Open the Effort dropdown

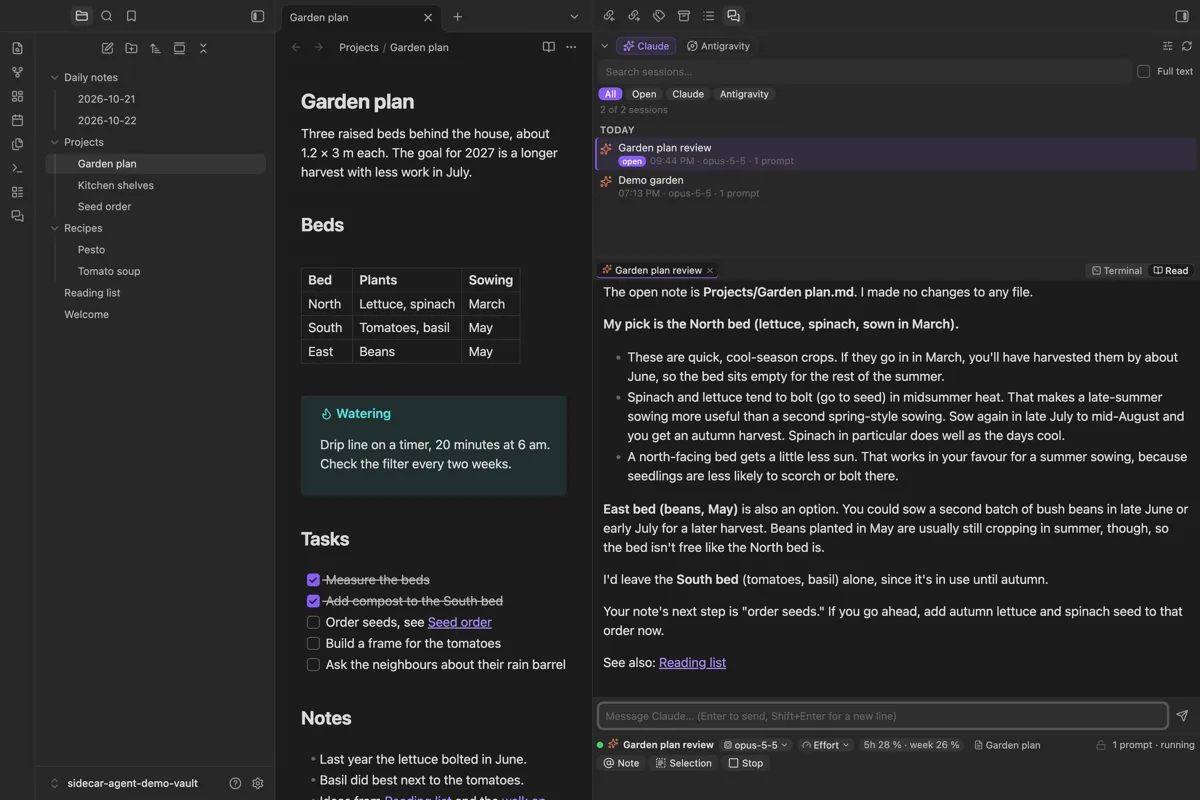(x=826, y=745)
